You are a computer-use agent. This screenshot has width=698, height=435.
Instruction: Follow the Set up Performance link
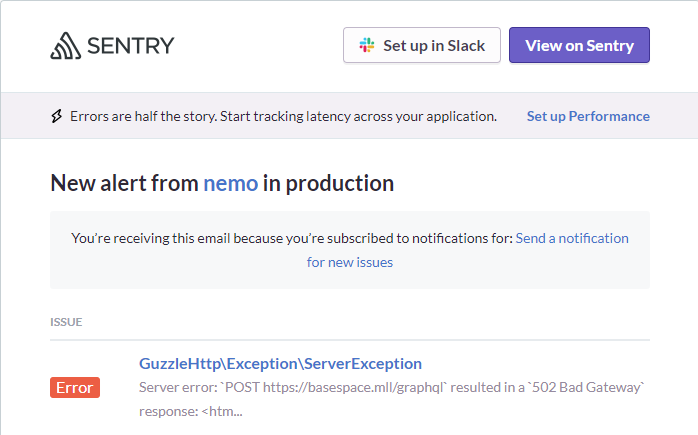click(x=588, y=116)
